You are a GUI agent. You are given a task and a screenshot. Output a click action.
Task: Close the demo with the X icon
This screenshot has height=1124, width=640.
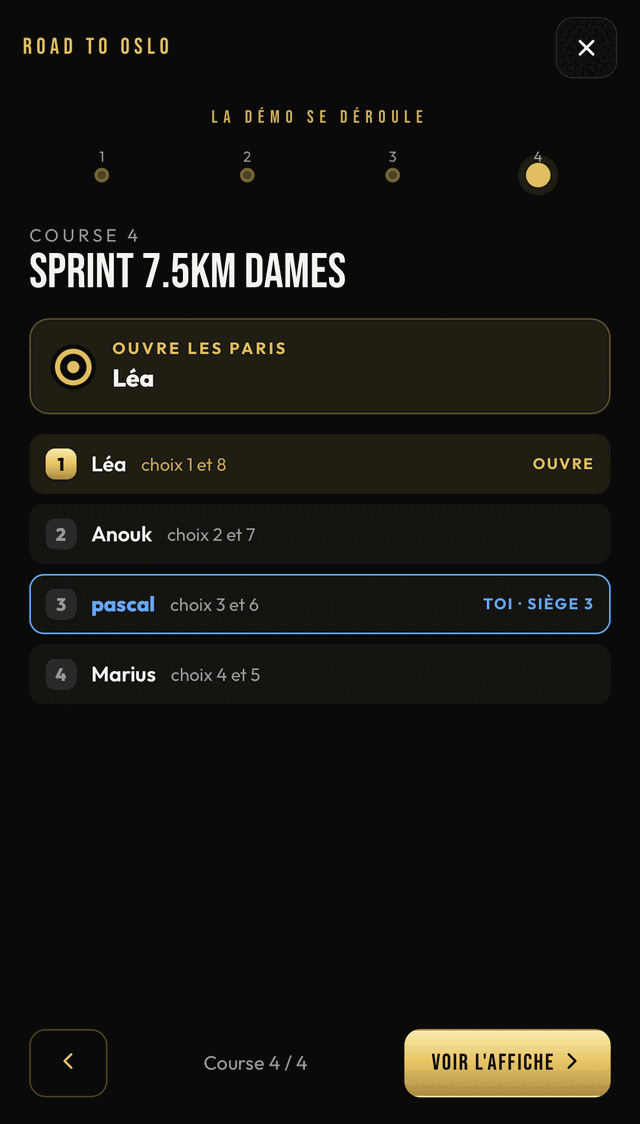click(x=586, y=48)
